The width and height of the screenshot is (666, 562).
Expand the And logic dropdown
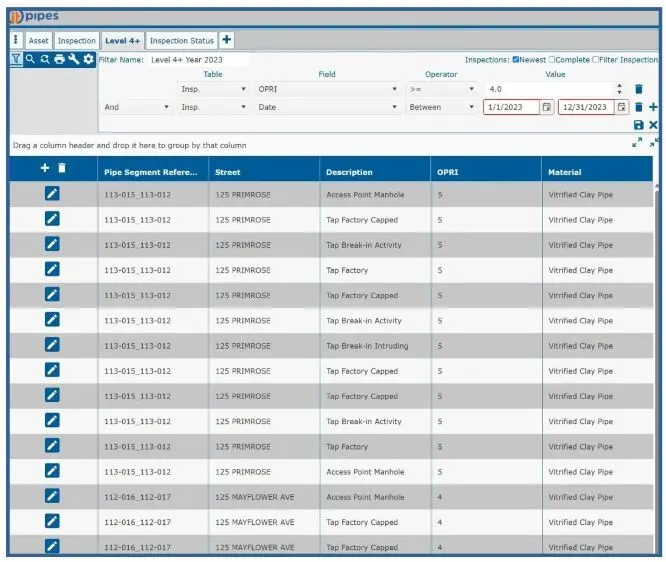137,107
